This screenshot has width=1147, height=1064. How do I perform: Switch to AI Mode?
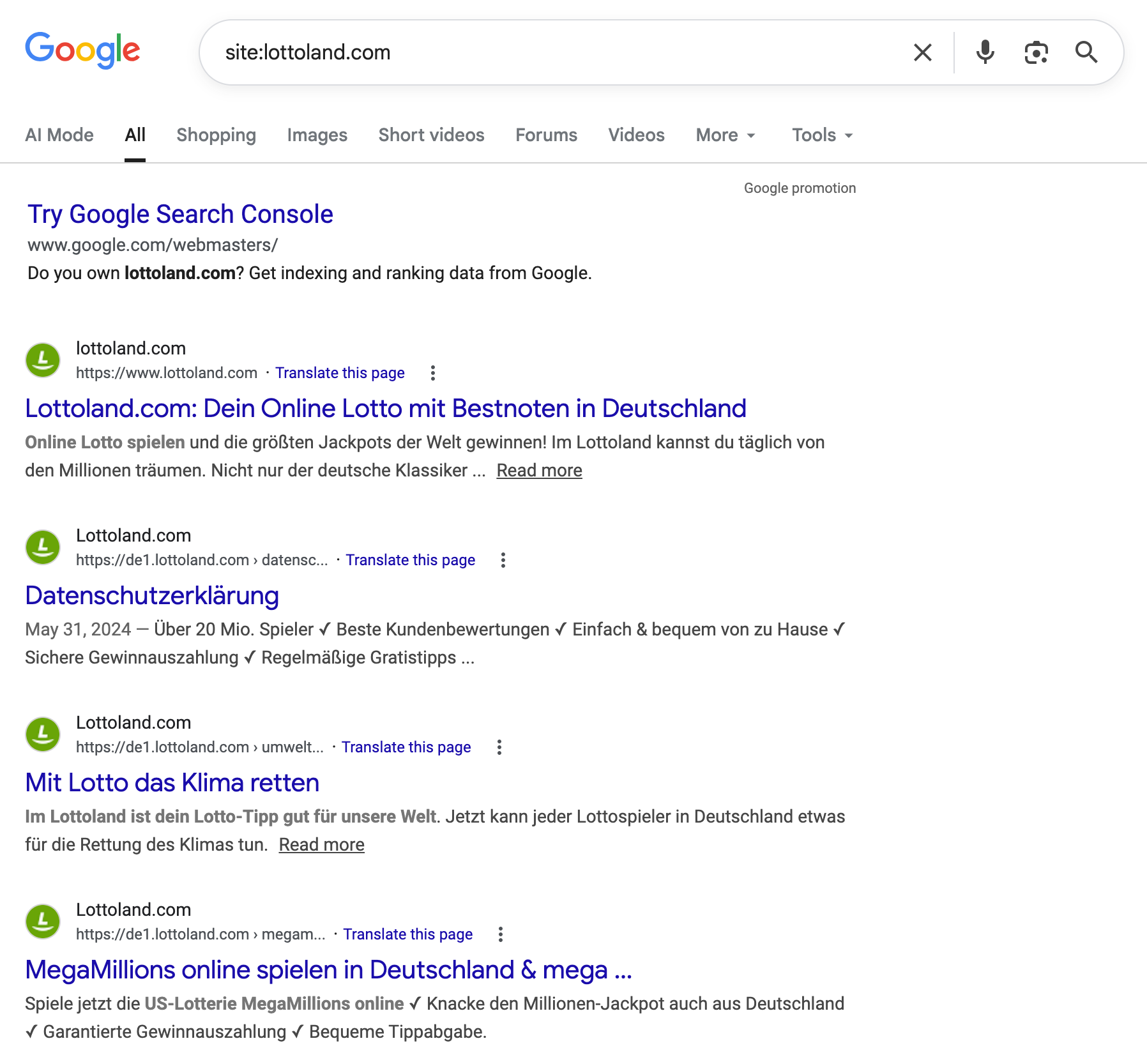pos(59,135)
